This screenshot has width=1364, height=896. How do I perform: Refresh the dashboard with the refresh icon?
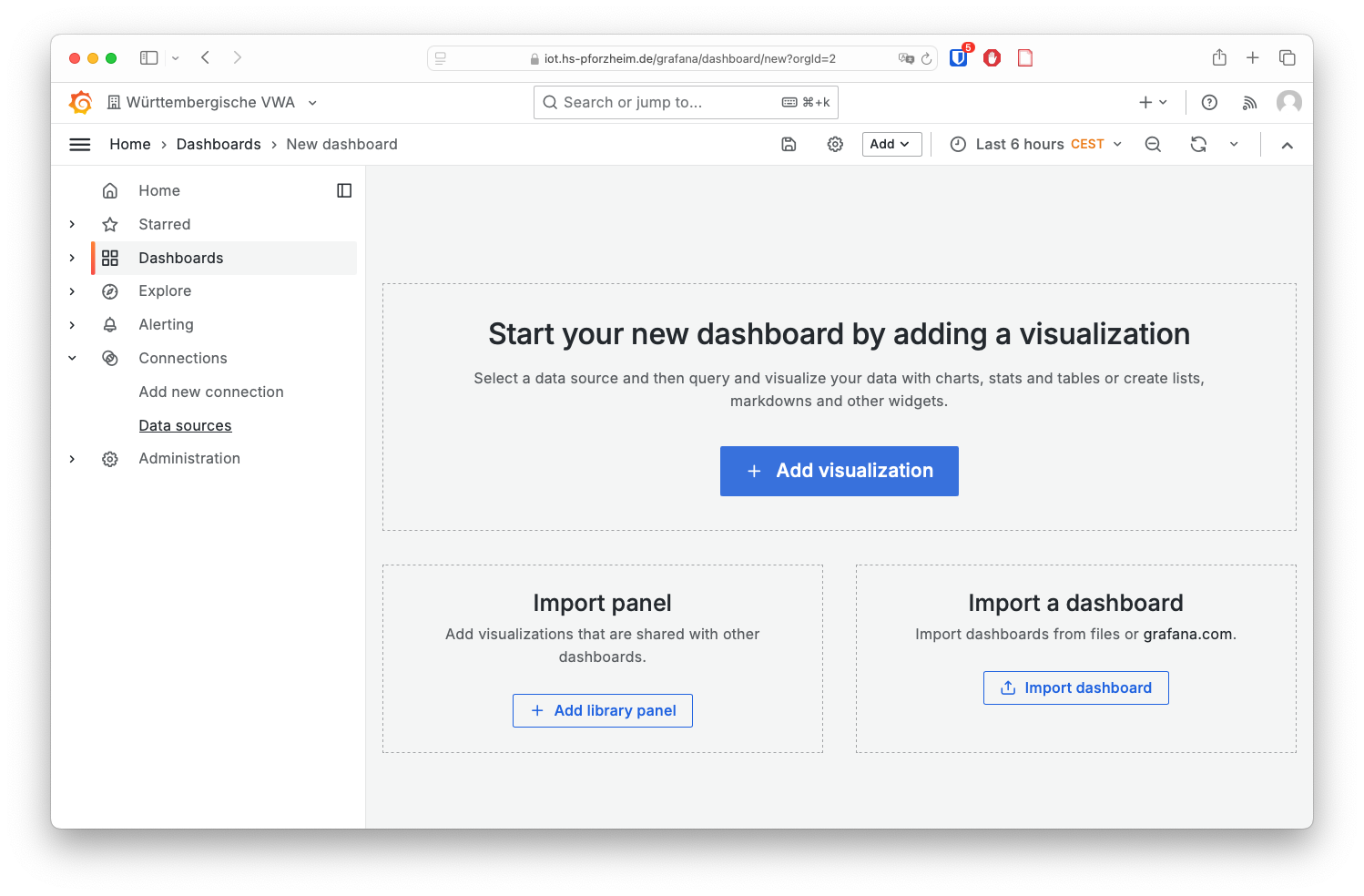1198,144
